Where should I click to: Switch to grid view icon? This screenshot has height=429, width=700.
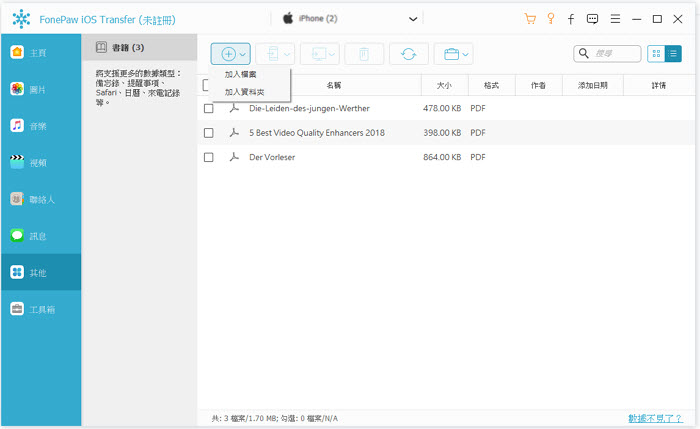pos(656,54)
